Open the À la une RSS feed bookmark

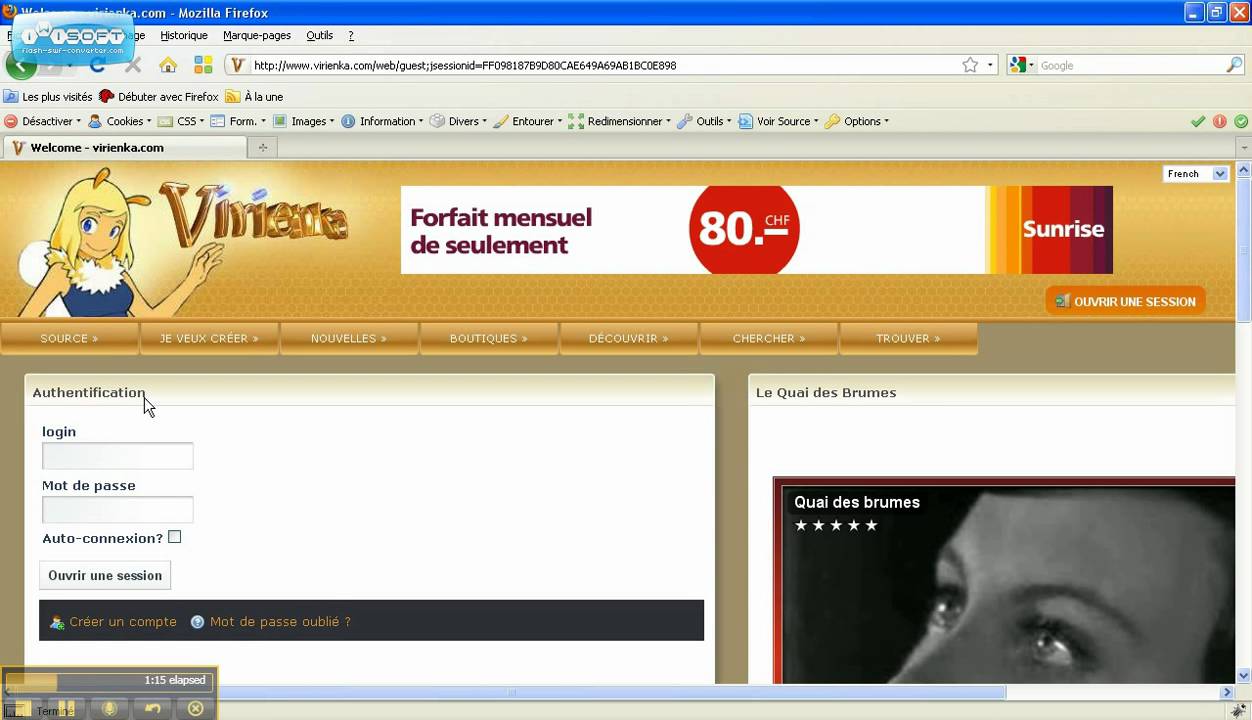[254, 97]
